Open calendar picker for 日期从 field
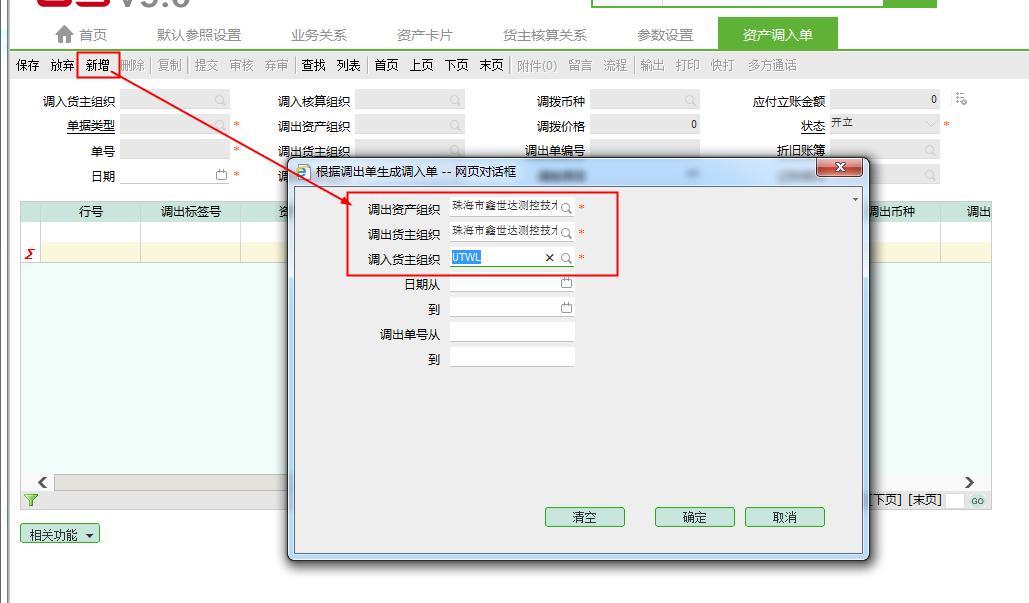1029x603 pixels. (x=566, y=283)
